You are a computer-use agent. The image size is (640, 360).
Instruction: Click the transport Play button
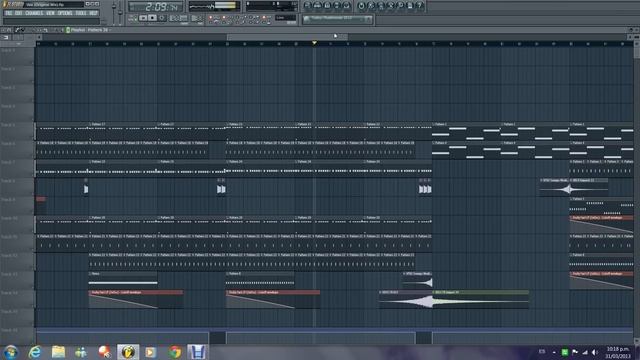[x=143, y=18]
